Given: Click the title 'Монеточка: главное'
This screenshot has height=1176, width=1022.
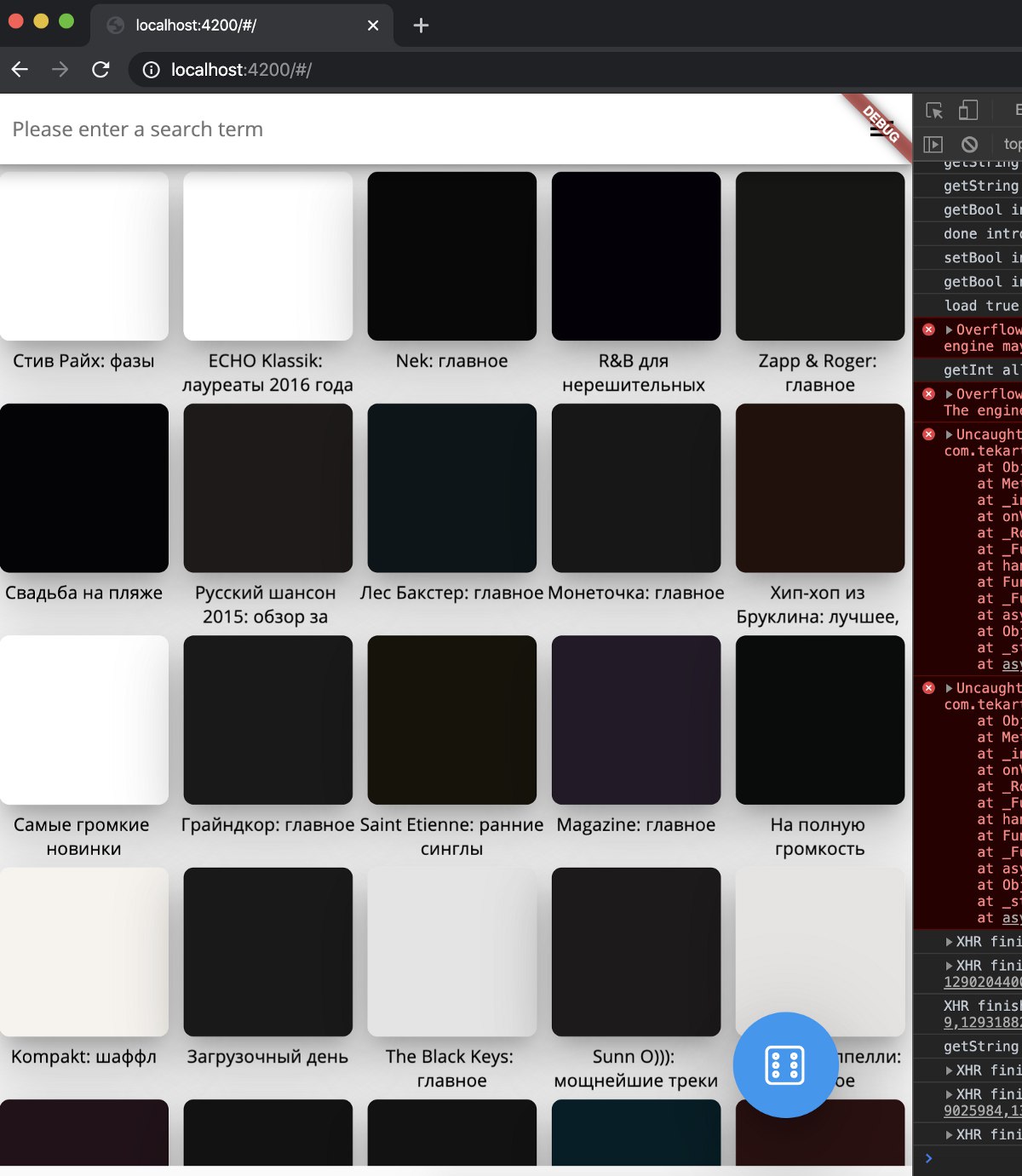Looking at the screenshot, I should (x=636, y=593).
